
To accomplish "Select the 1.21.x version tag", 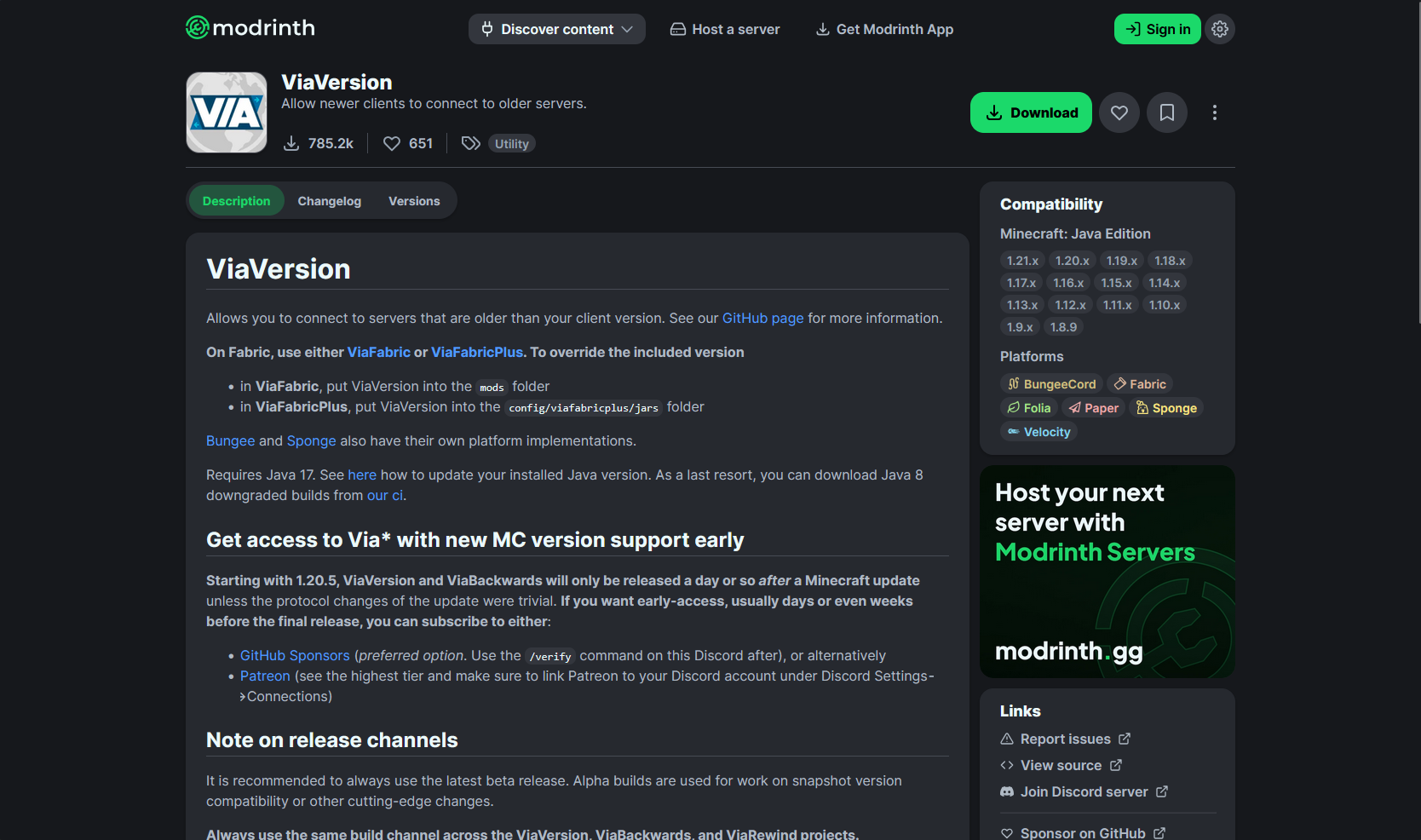I will coord(1022,261).
